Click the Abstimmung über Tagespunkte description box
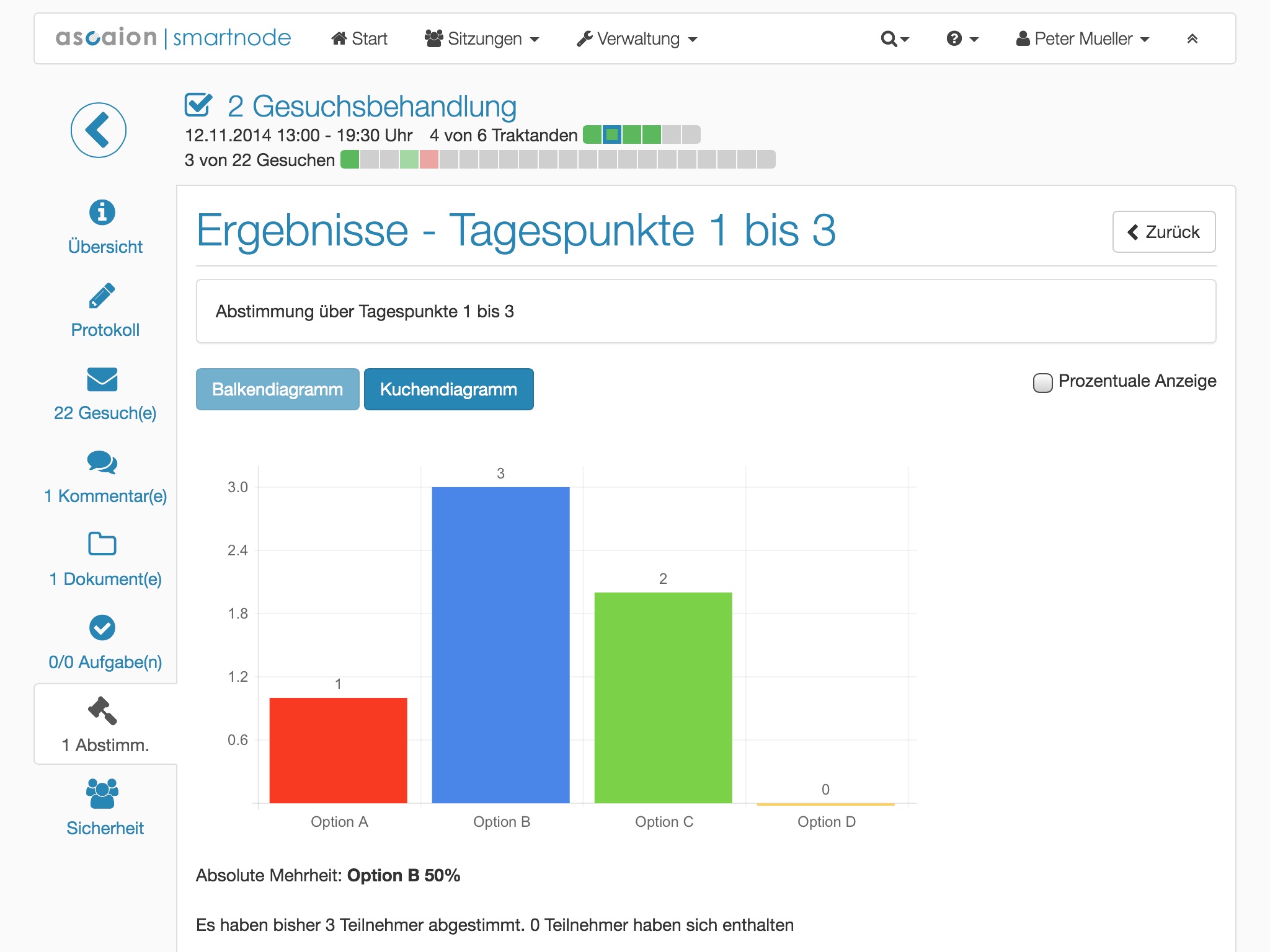This screenshot has height=952, width=1270. coord(706,311)
